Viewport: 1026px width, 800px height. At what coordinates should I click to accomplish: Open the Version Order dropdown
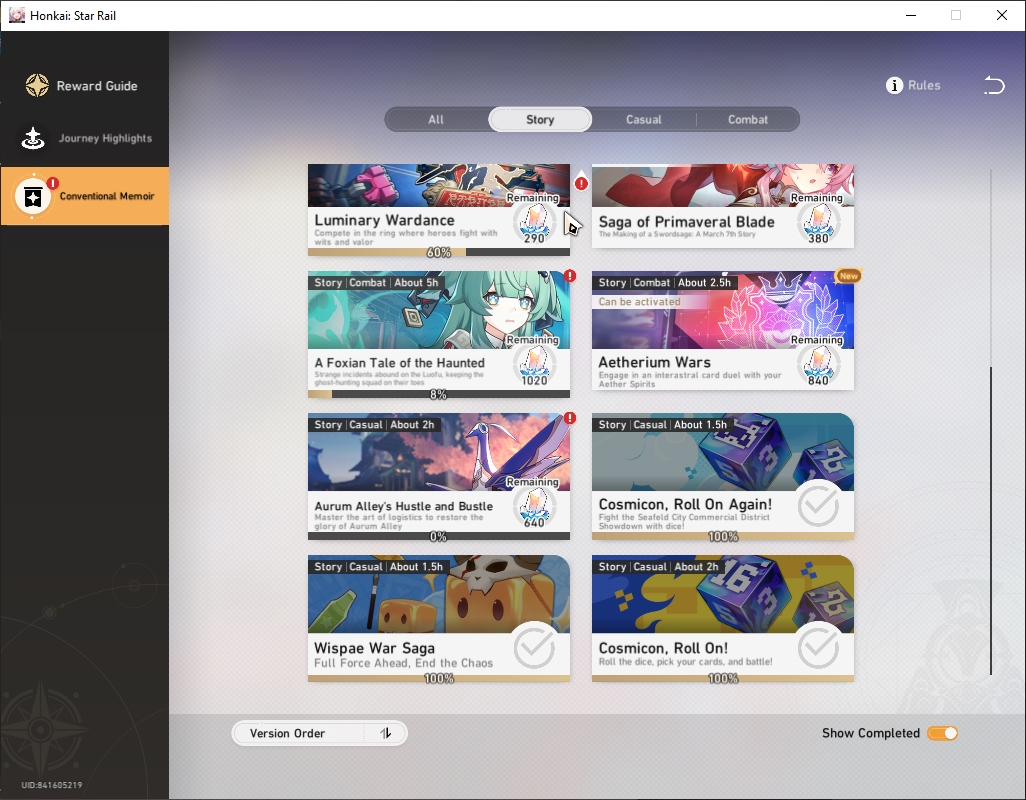pyautogui.click(x=299, y=733)
